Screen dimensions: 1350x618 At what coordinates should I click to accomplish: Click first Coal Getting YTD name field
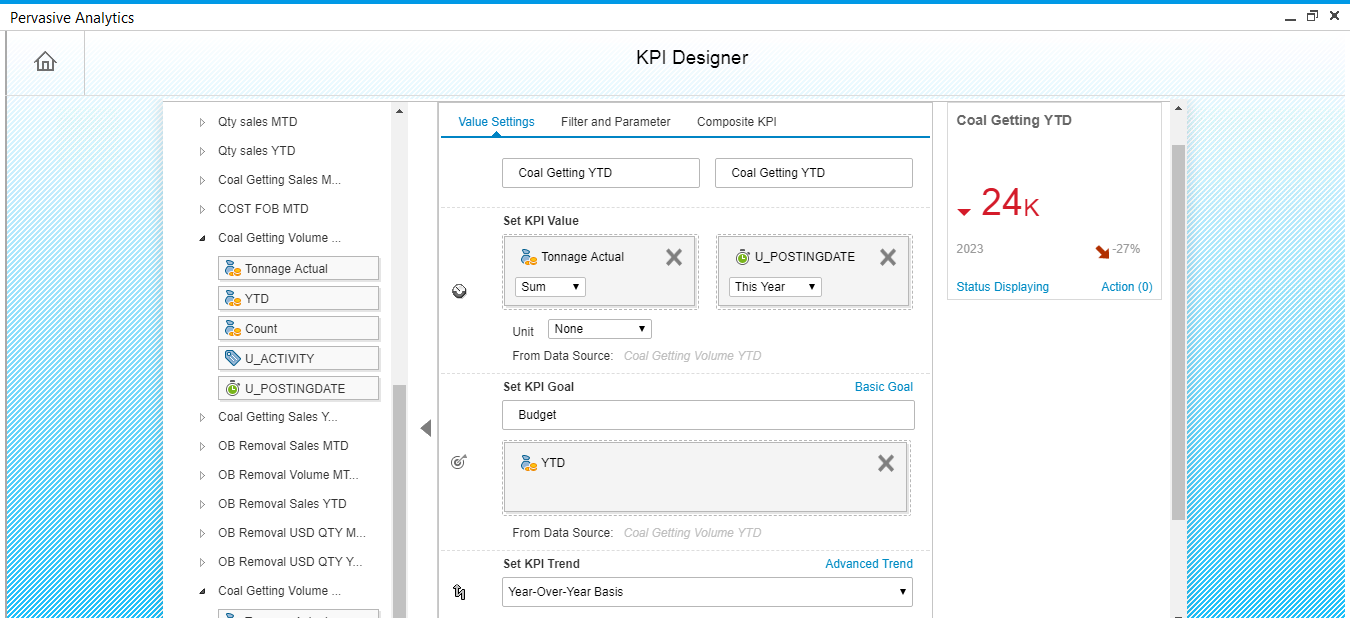601,173
